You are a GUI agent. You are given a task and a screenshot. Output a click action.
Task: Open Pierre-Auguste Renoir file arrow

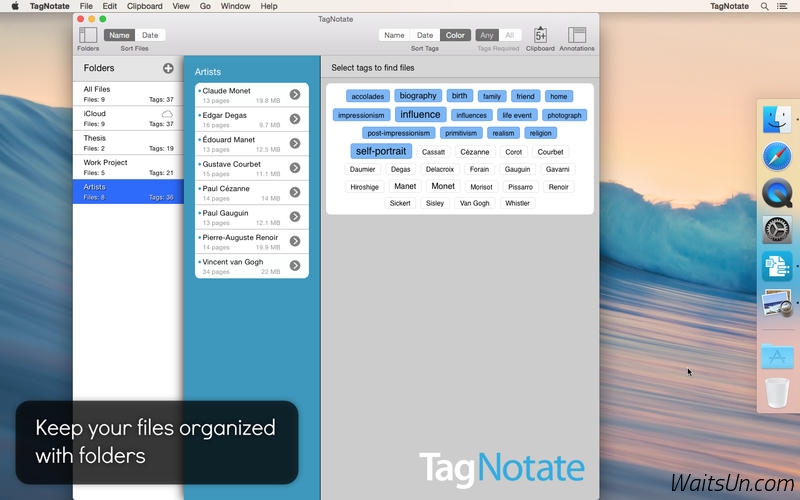coord(295,241)
